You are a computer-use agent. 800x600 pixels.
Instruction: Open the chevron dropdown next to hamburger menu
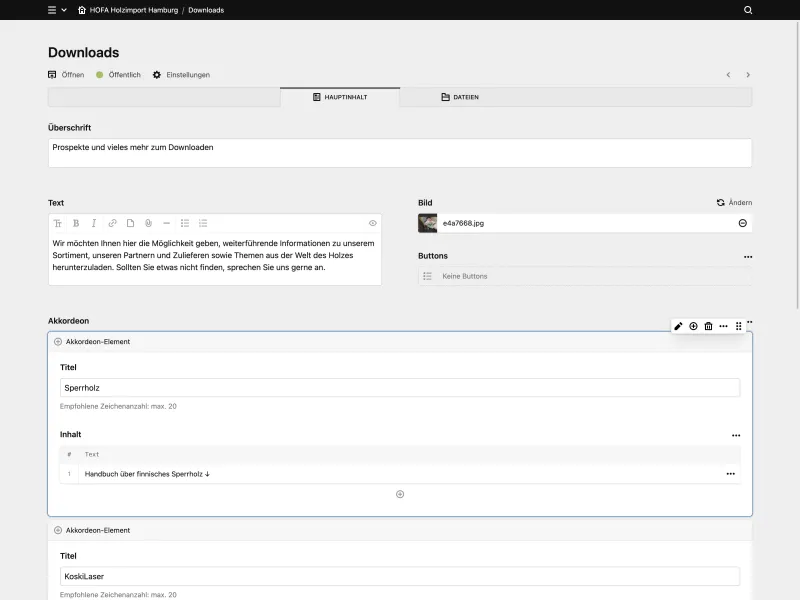[x=64, y=10]
